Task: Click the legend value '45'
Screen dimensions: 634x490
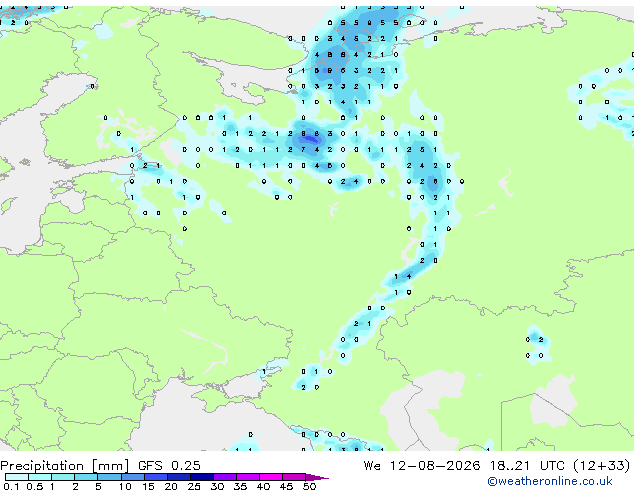Action: tap(286, 486)
